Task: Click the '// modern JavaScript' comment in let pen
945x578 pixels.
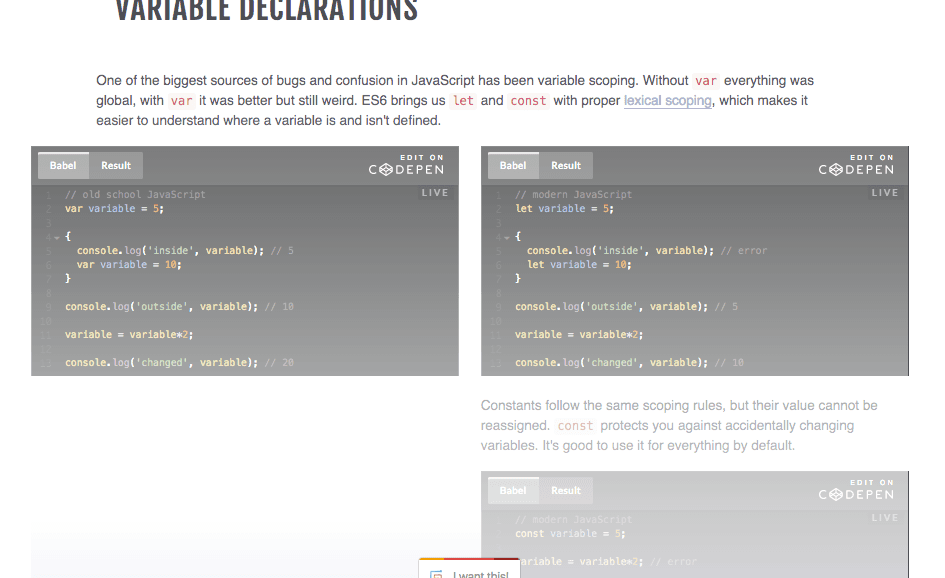Action: point(573,195)
